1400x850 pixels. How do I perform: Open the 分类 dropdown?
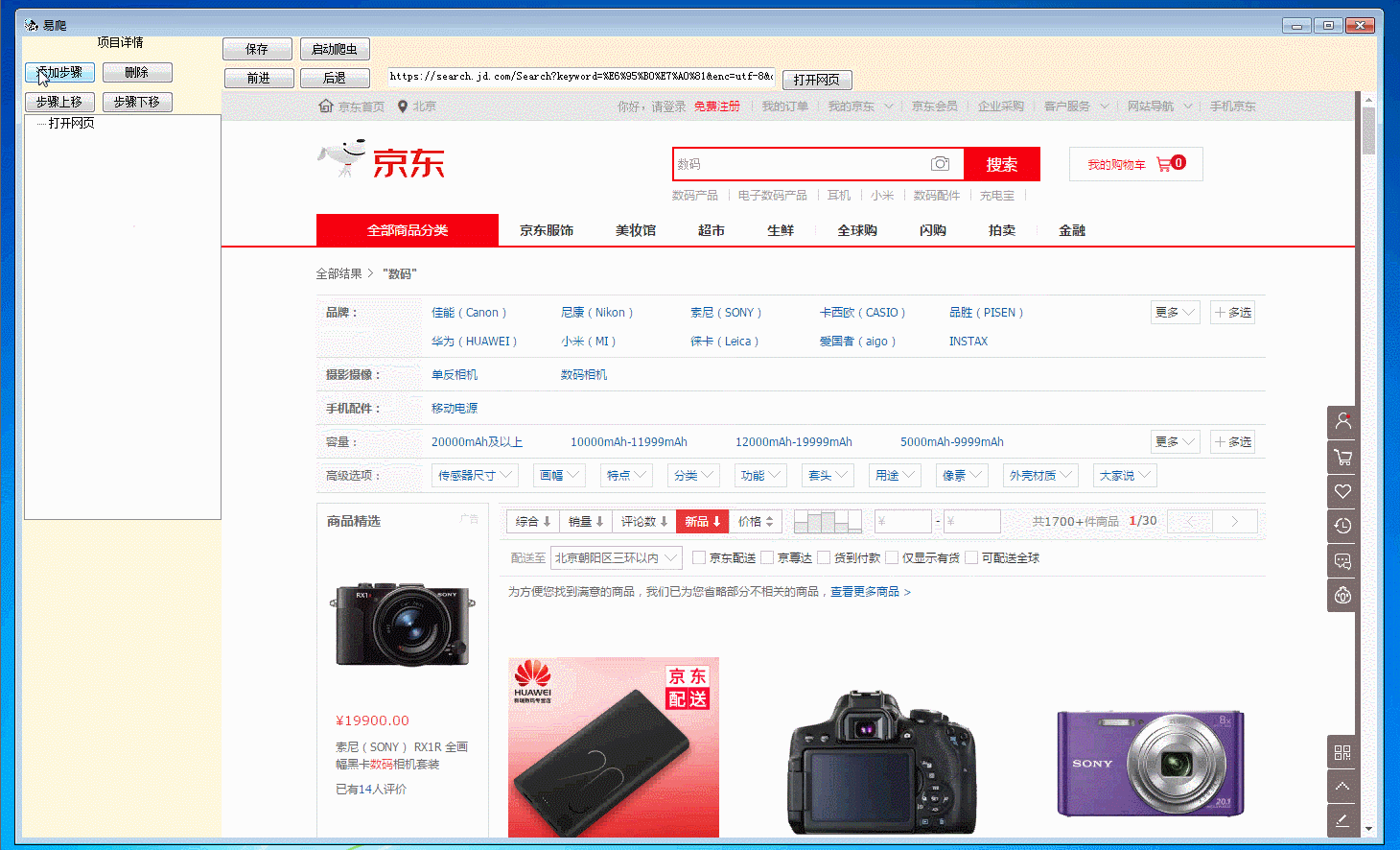coord(694,475)
